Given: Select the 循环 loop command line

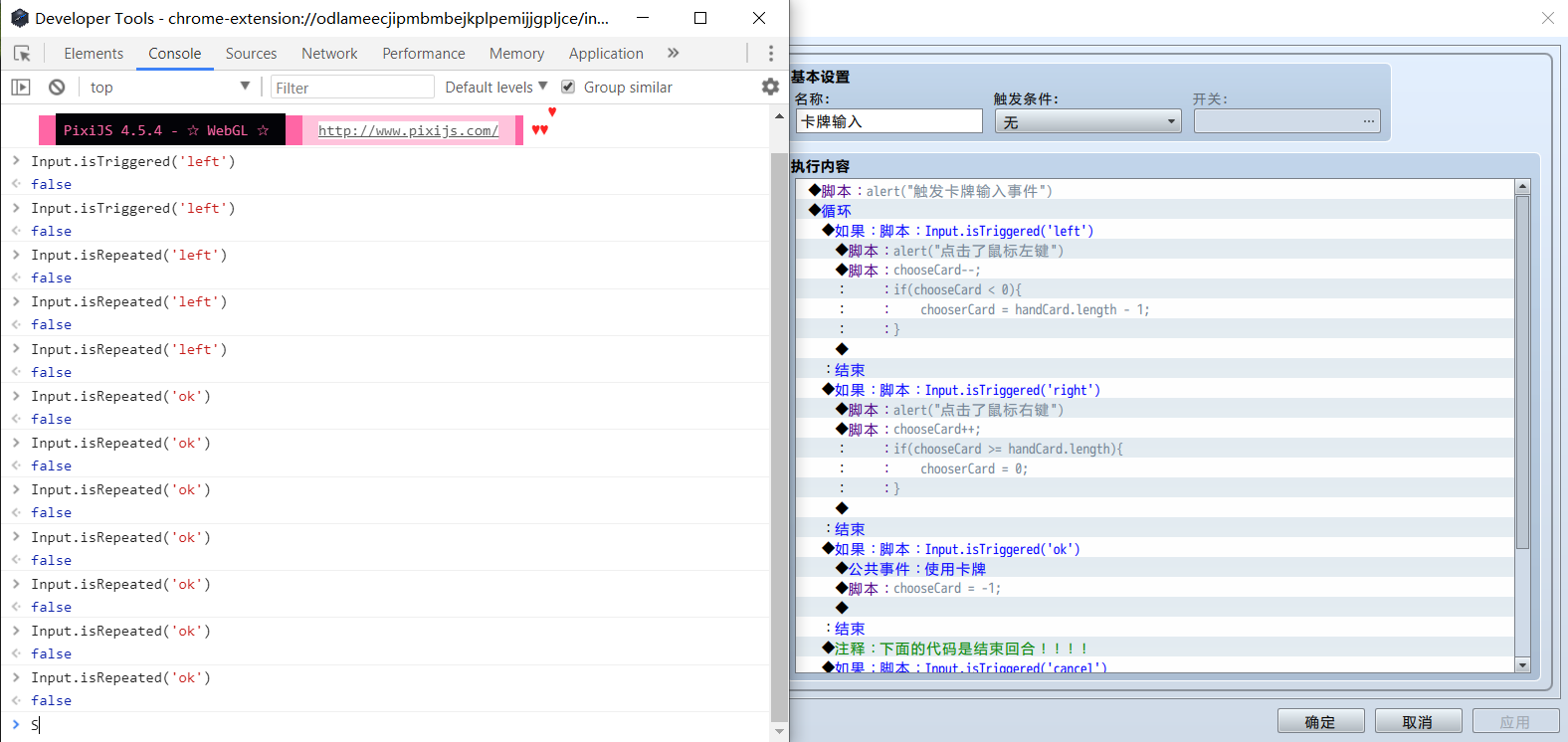Looking at the screenshot, I should tap(1155, 211).
